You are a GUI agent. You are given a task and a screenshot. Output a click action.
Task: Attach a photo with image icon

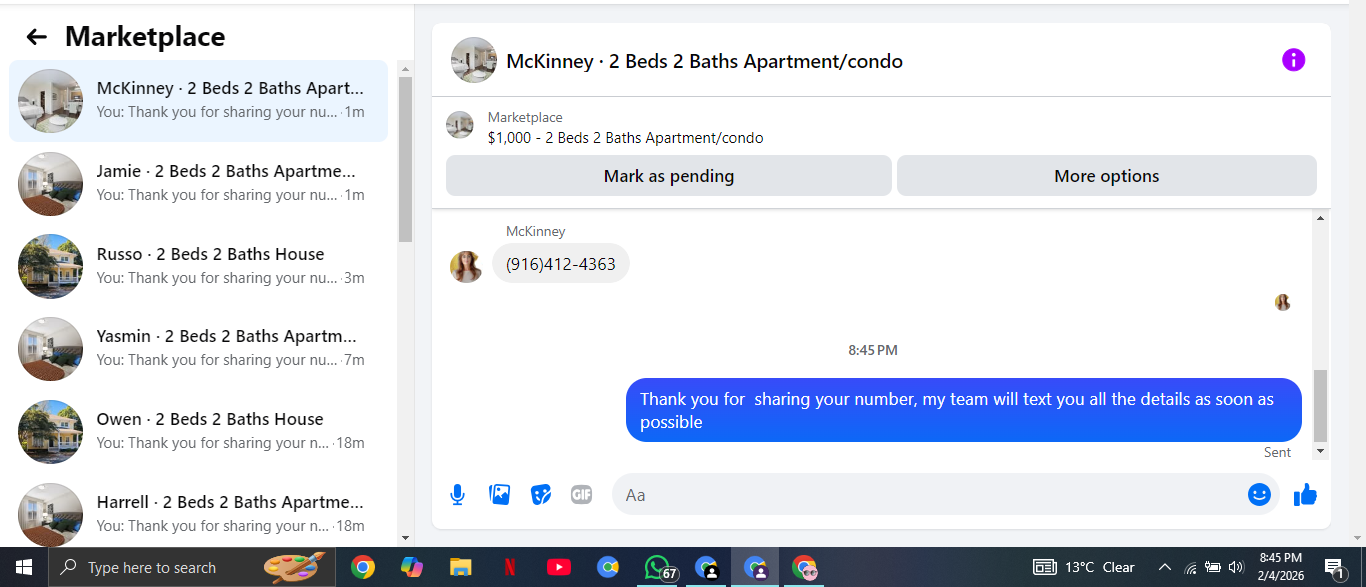click(x=499, y=494)
